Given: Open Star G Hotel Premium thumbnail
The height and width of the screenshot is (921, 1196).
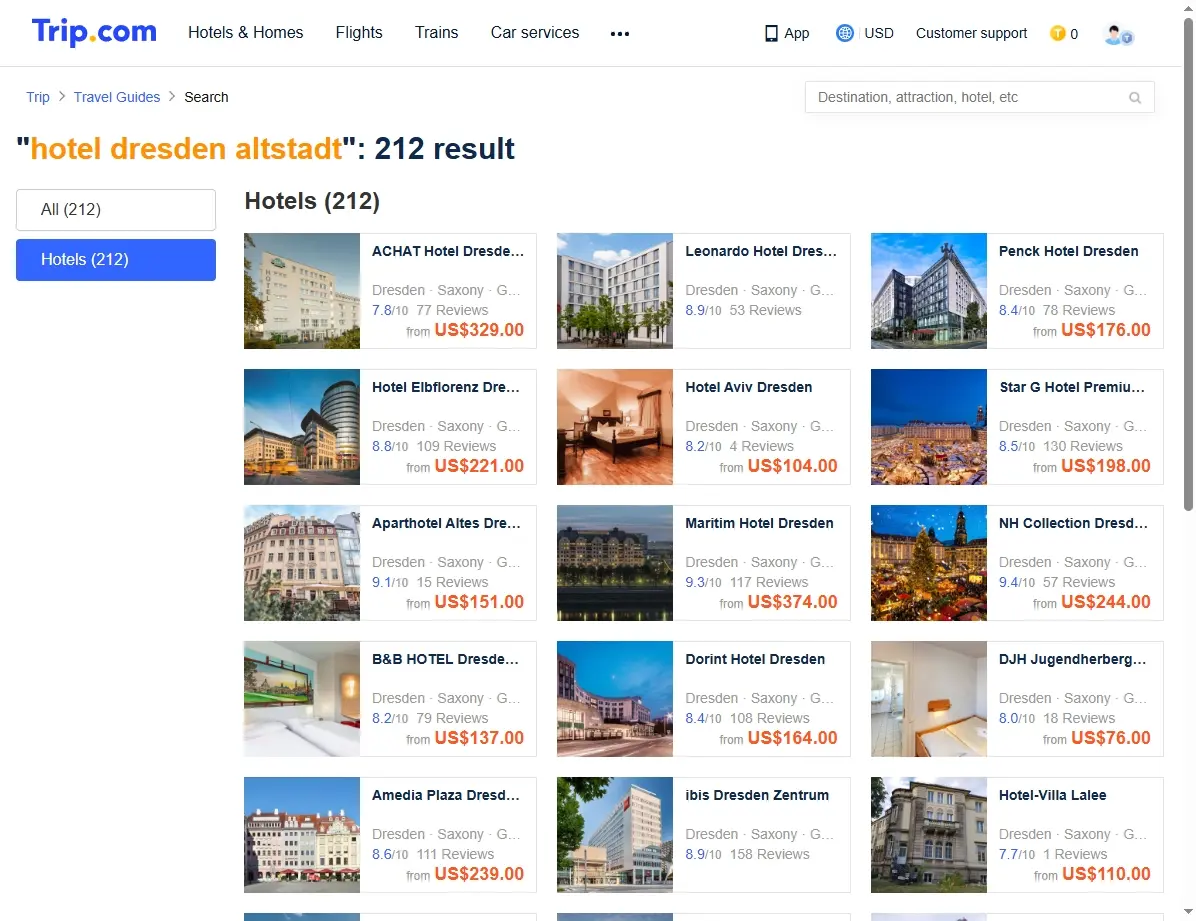Looking at the screenshot, I should tap(929, 427).
